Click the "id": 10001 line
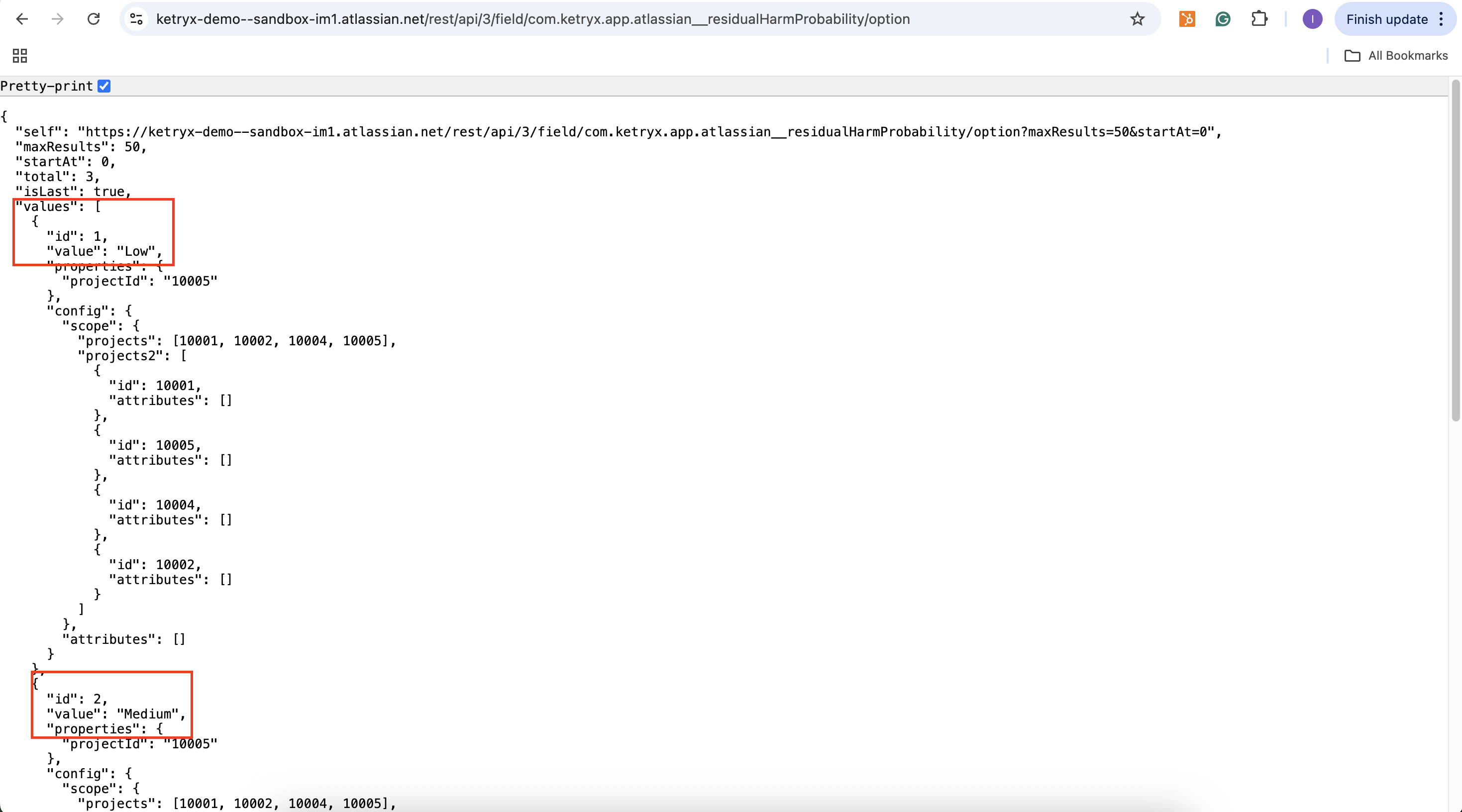Screen dimensions: 1462x812 click(155, 386)
